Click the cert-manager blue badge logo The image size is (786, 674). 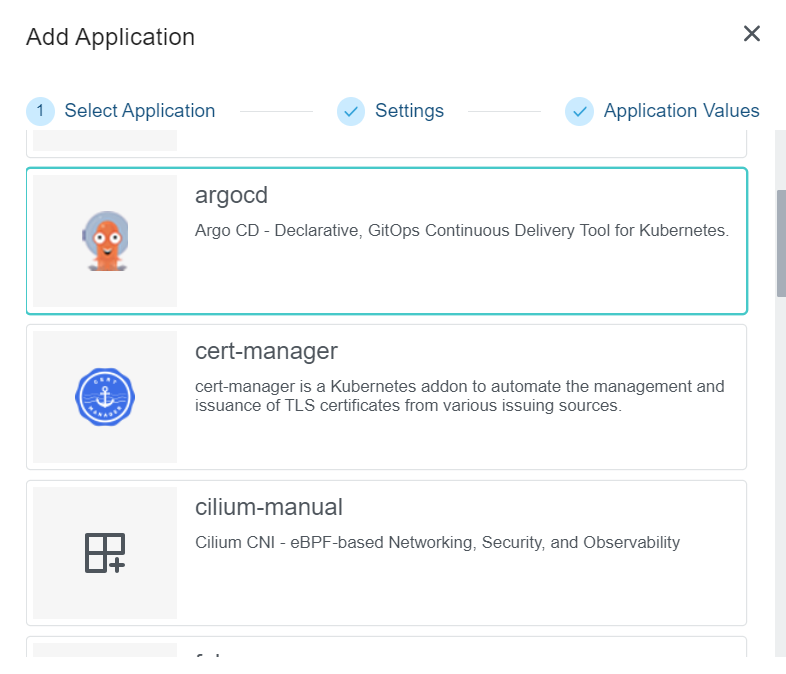tap(105, 397)
